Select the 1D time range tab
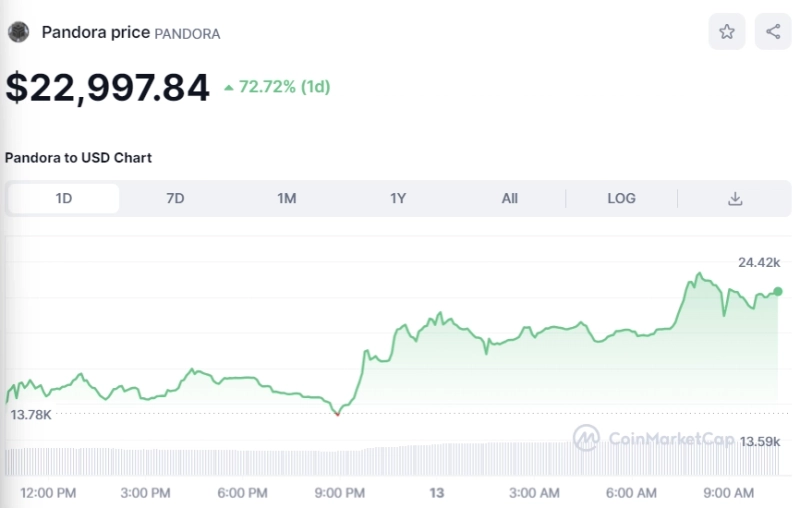This screenshot has width=800, height=508. click(63, 198)
